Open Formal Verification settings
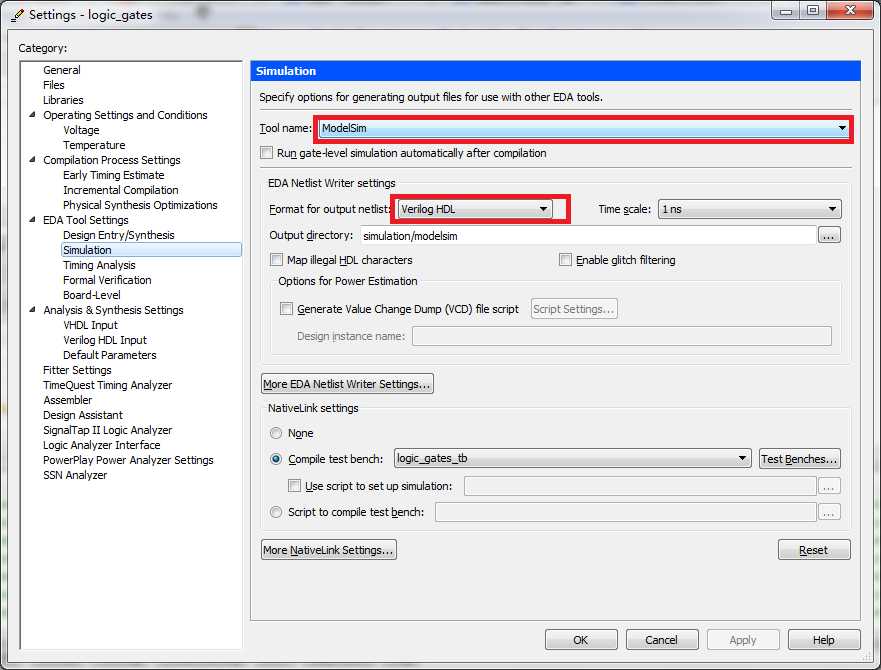 click(x=107, y=280)
